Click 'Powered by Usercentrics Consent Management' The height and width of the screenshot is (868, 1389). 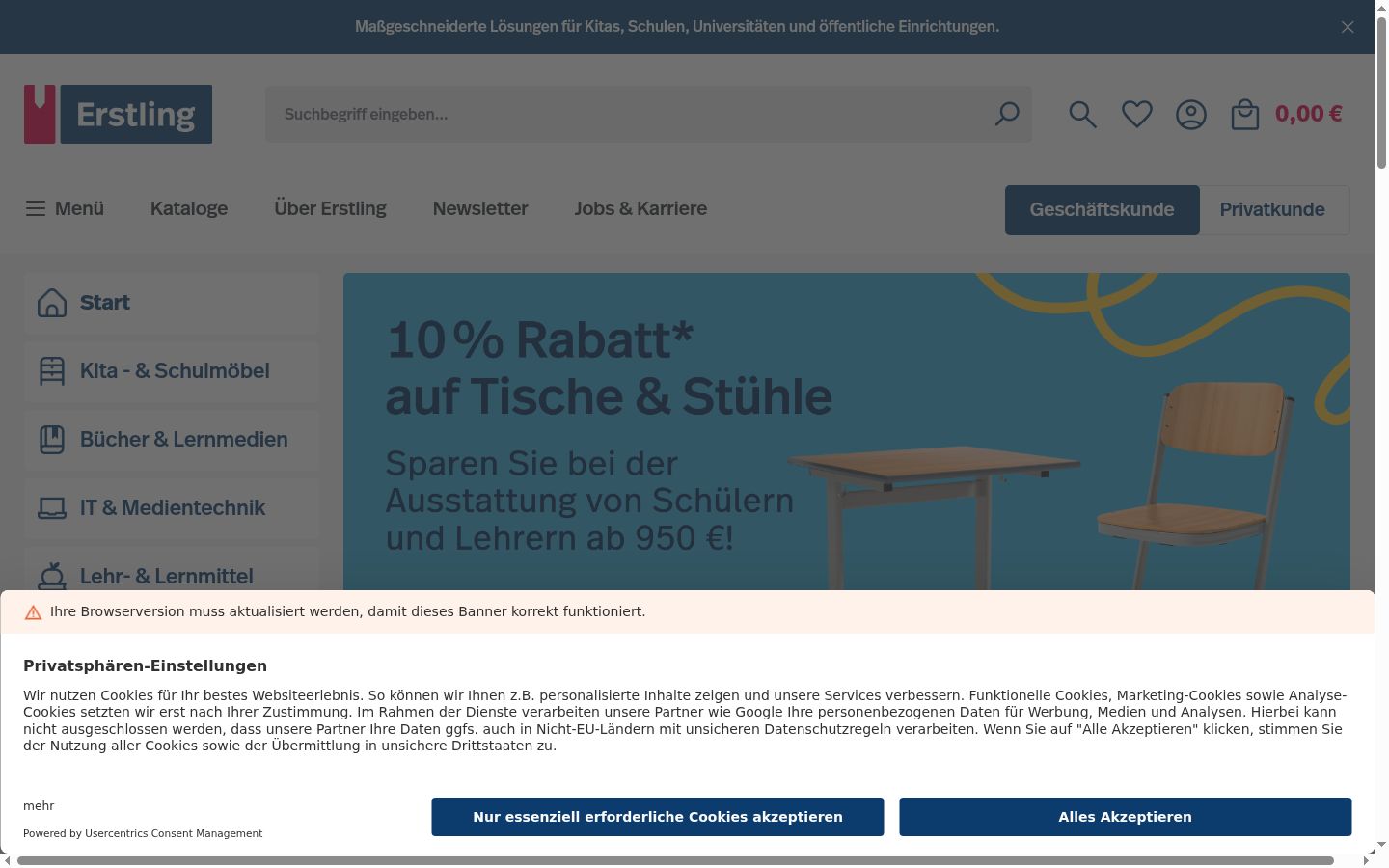click(x=143, y=833)
